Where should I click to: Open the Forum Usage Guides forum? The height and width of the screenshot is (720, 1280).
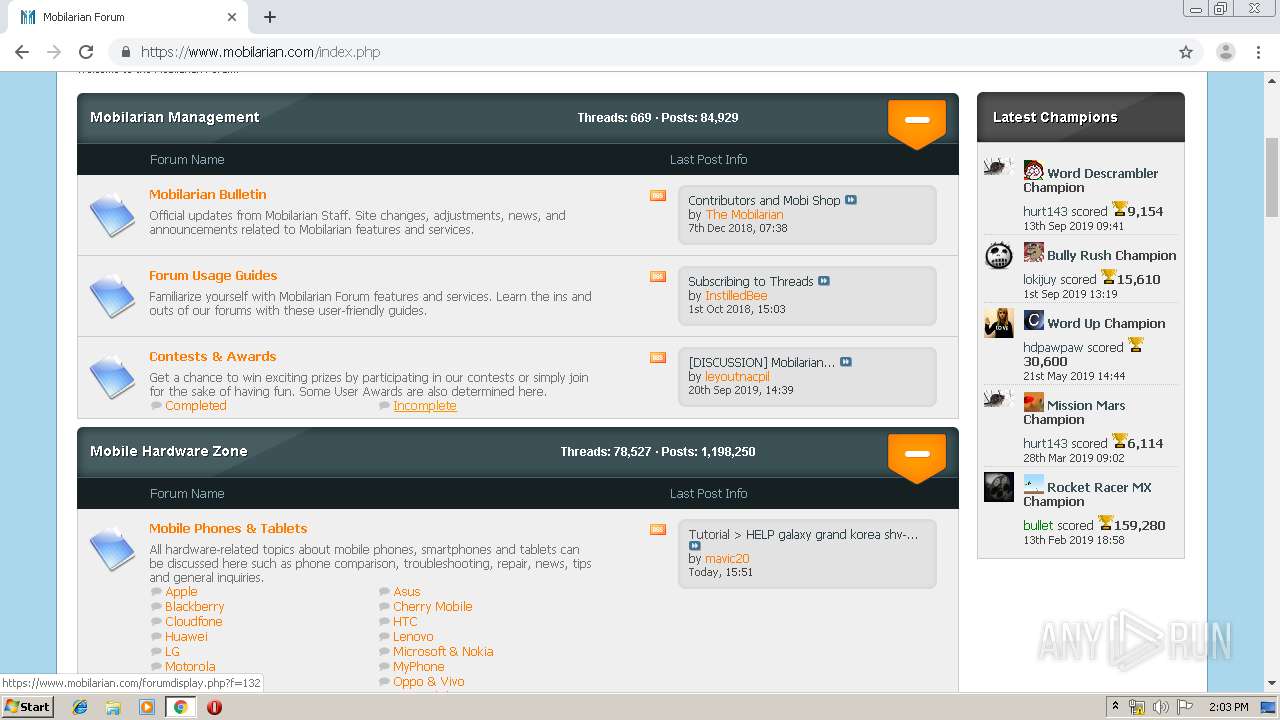coord(213,275)
